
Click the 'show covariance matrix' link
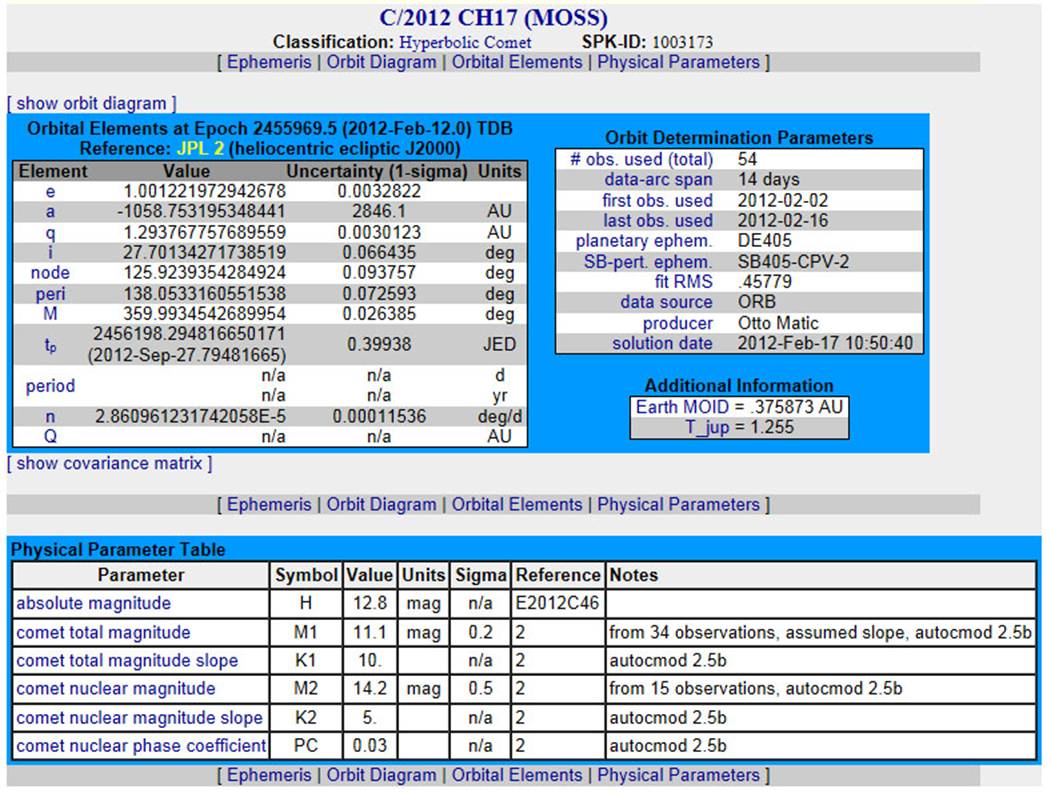click(110, 463)
